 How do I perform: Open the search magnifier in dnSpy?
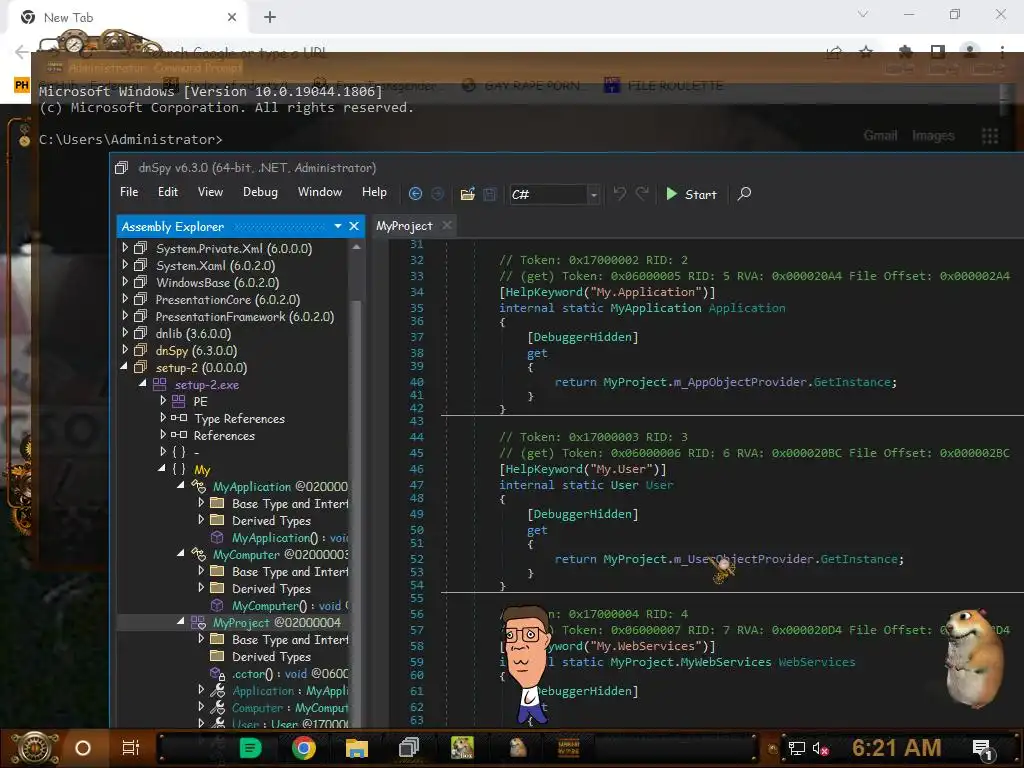(x=744, y=194)
